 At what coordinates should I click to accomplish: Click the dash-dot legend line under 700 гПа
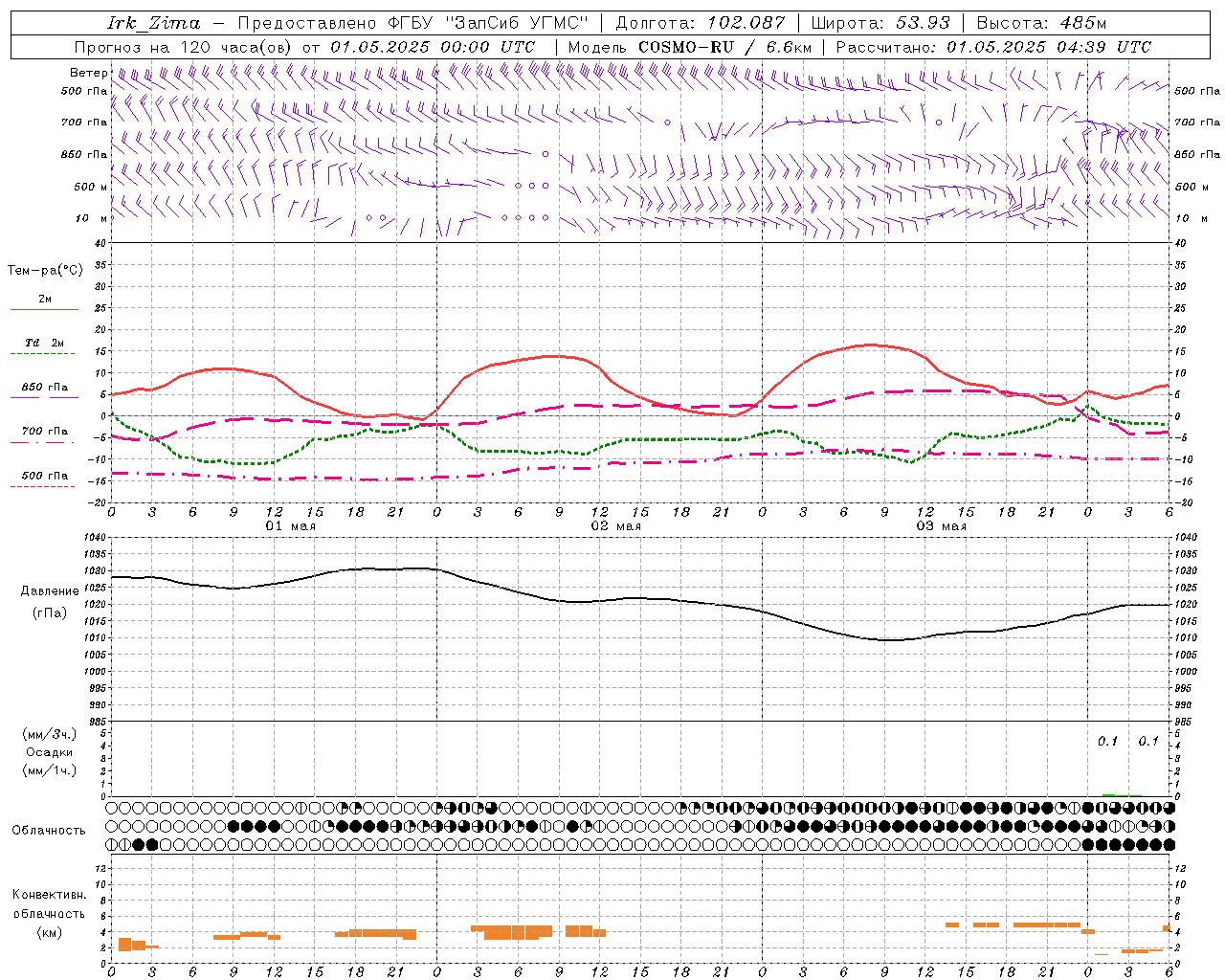[44, 443]
